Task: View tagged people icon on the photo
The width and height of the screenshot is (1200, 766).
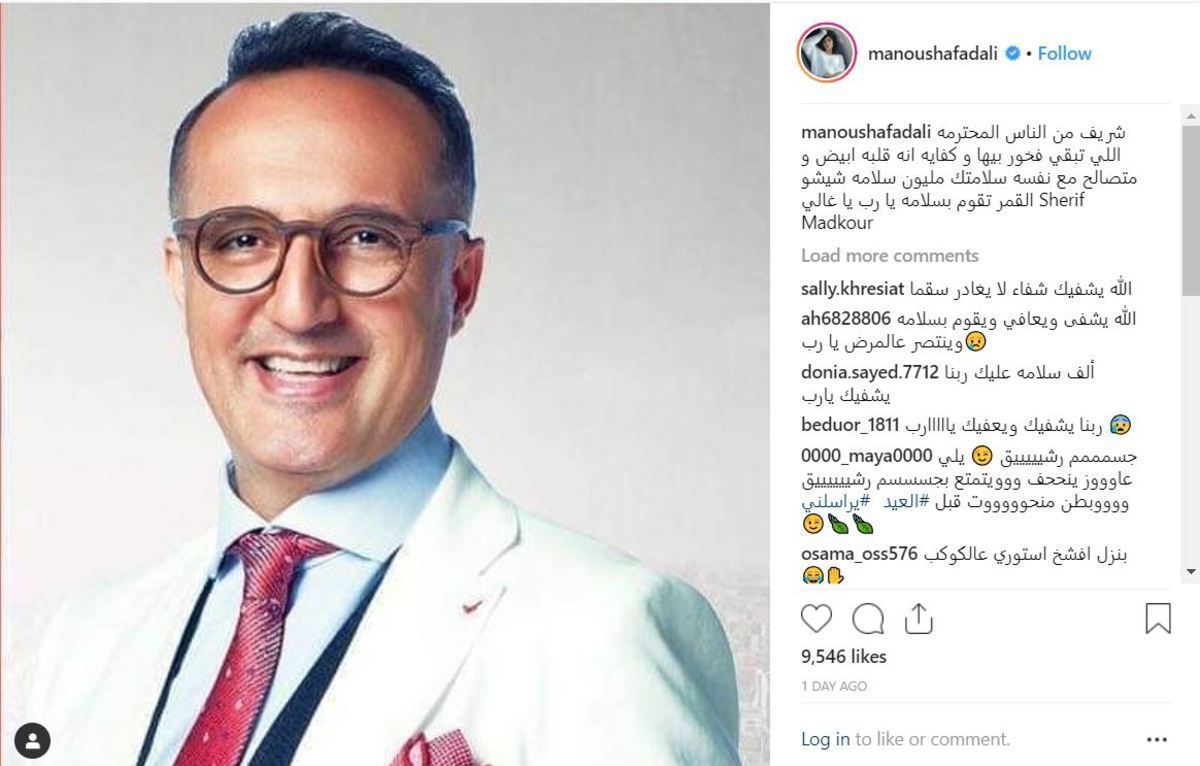Action: (33, 741)
